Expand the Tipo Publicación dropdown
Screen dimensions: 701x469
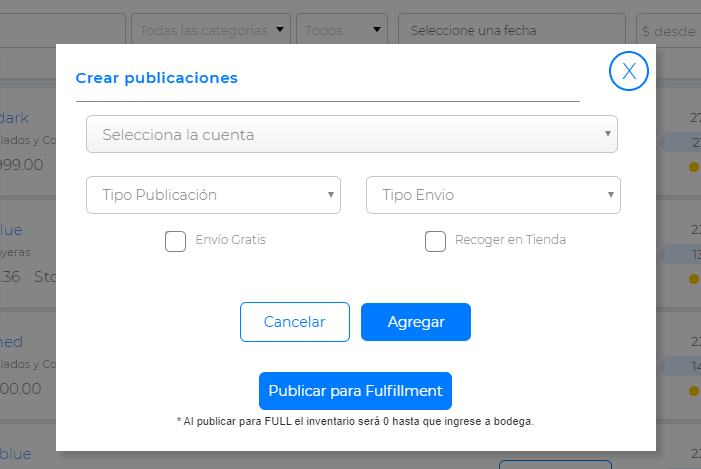213,195
